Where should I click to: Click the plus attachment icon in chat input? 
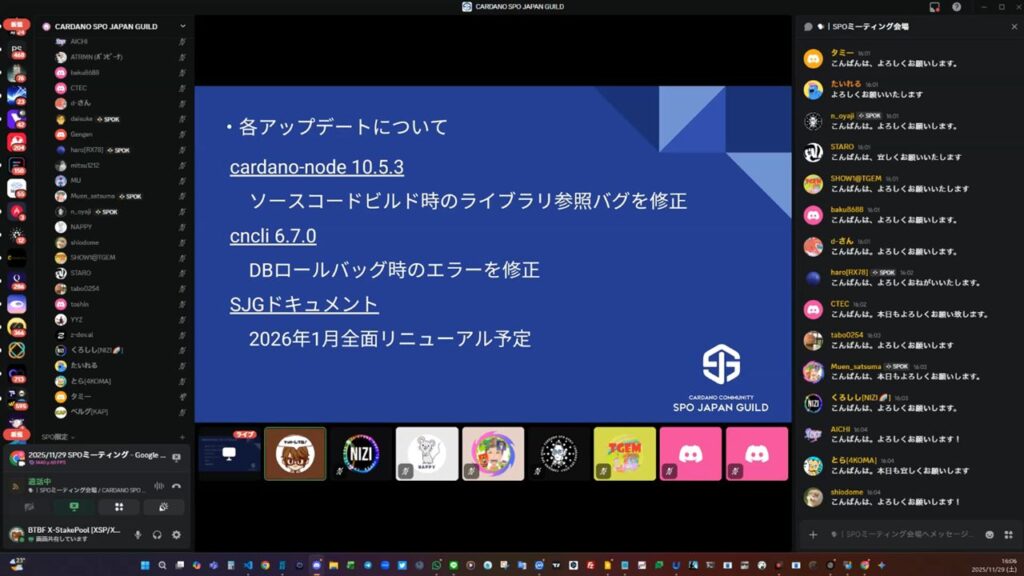[x=813, y=535]
